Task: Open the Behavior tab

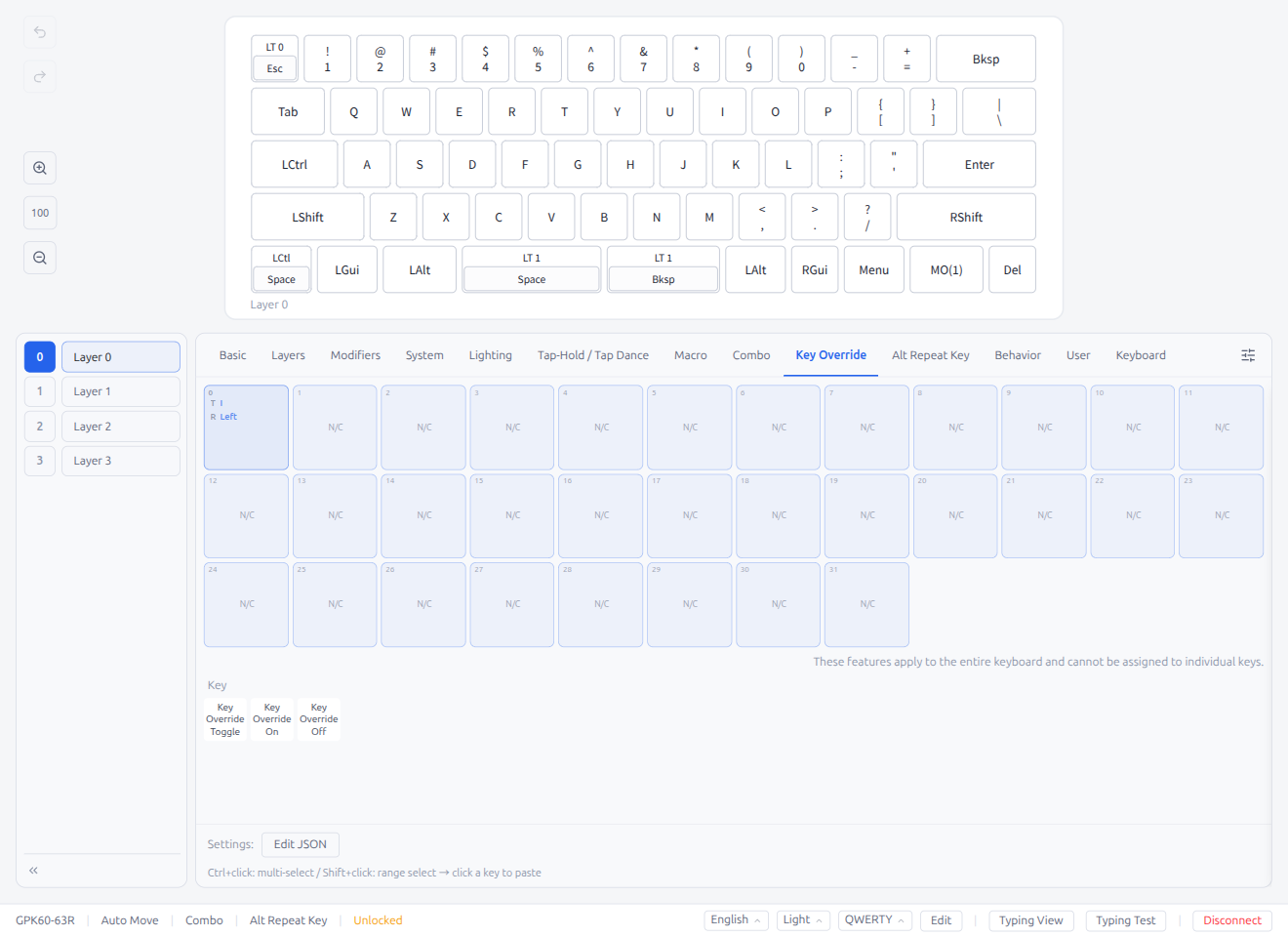Action: [x=1018, y=355]
